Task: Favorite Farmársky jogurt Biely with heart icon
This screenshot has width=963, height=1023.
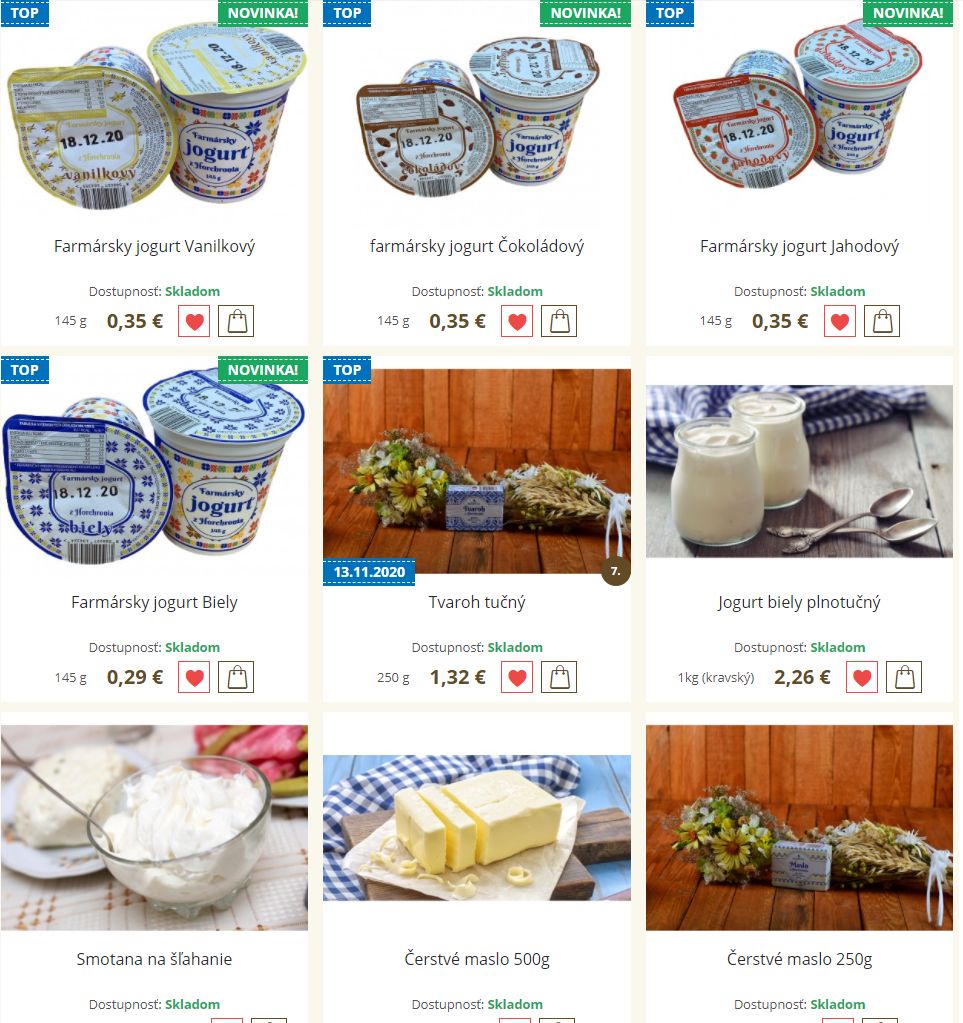Action: tap(194, 677)
